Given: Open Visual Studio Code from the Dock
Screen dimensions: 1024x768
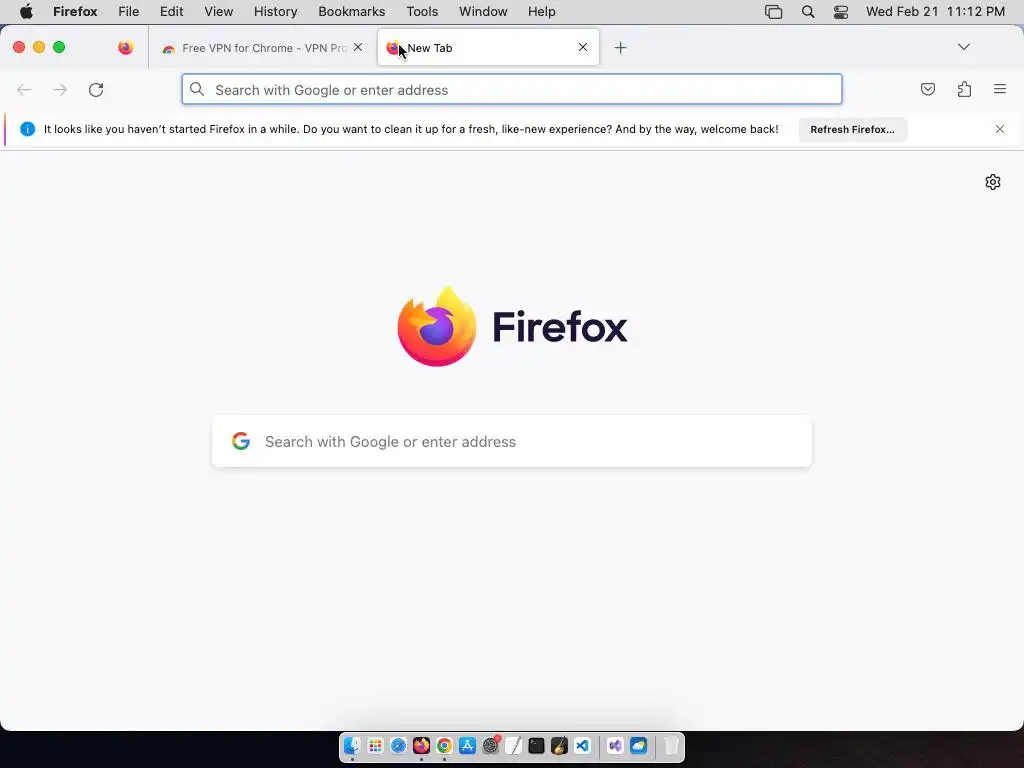Looking at the screenshot, I should pos(583,746).
